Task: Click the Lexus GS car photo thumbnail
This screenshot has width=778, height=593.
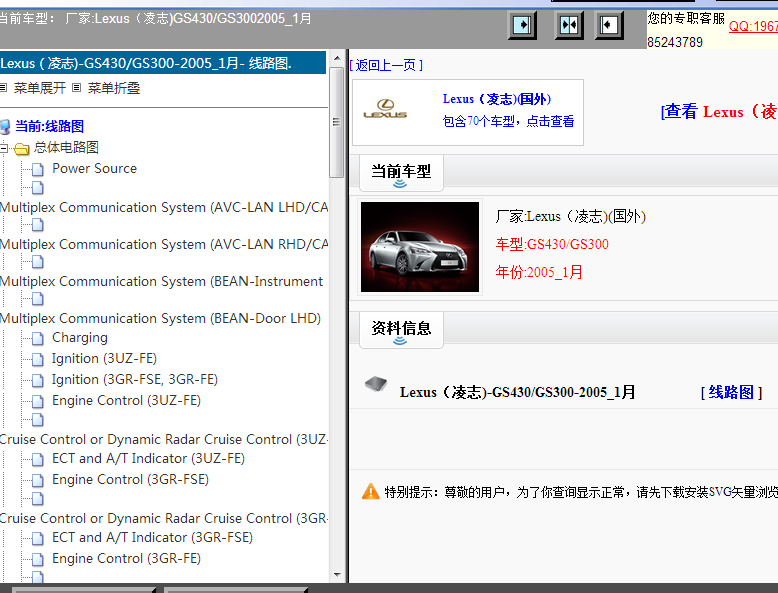Action: tap(420, 247)
